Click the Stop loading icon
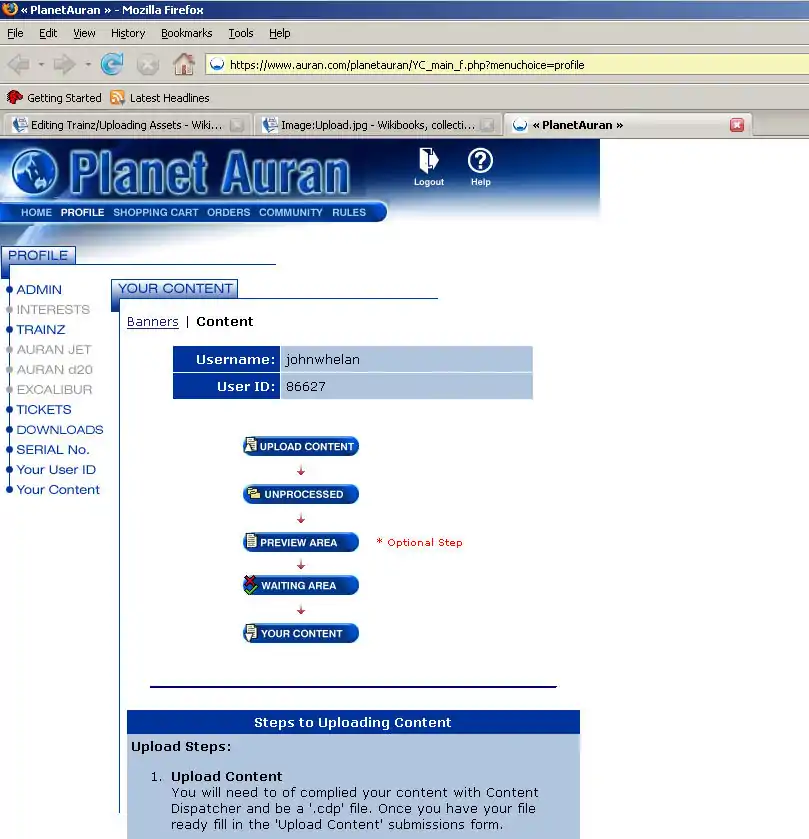 (x=148, y=65)
